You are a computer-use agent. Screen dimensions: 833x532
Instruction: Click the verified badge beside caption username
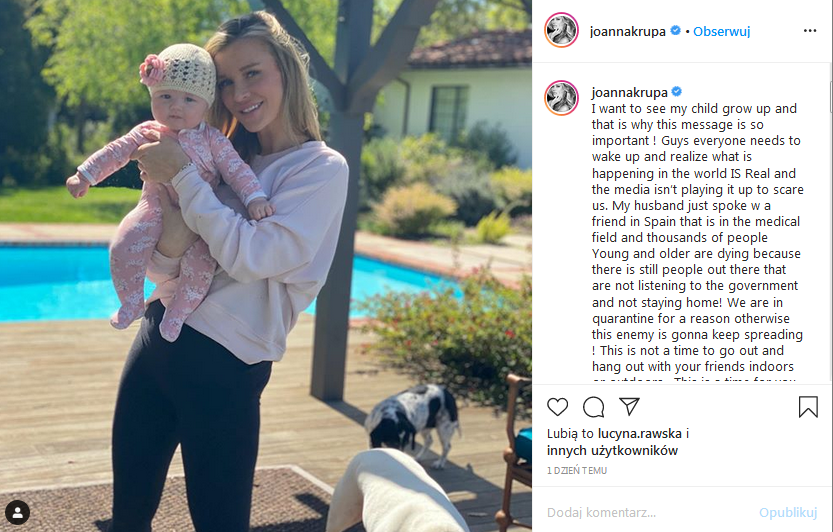[x=676, y=92]
